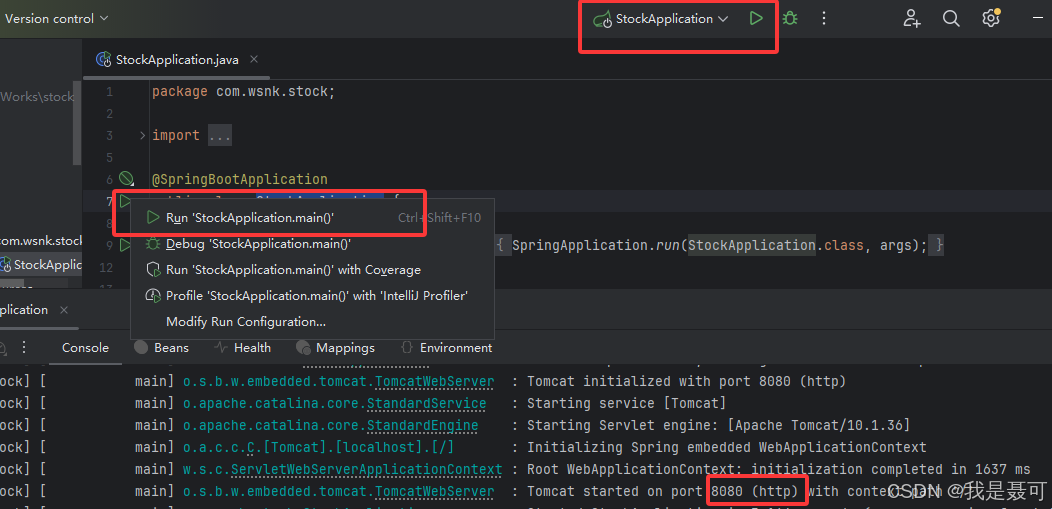Image resolution: width=1052 pixels, height=509 pixels.
Task: Open the Version control dropdown
Action: tap(56, 19)
